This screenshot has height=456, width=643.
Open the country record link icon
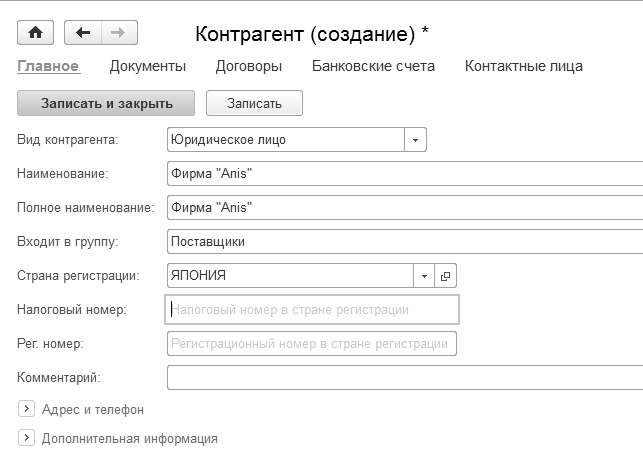pos(446,276)
